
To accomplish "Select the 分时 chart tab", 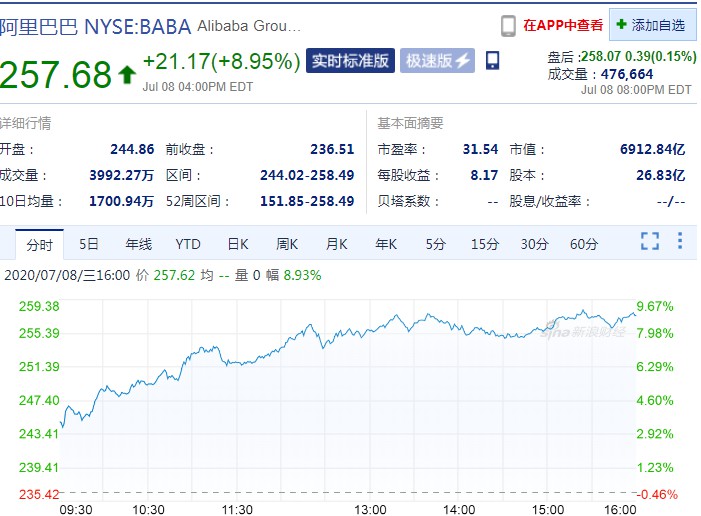I will 39,245.
